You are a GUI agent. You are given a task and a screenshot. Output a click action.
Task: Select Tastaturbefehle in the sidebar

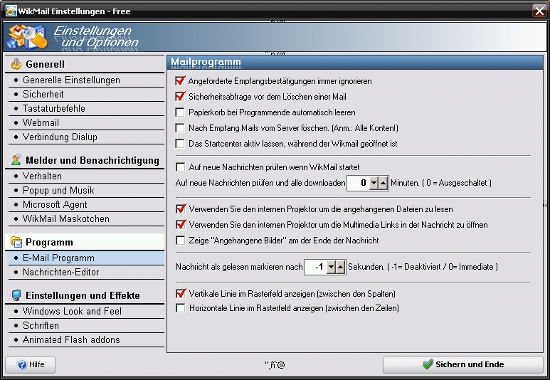[x=86, y=108]
